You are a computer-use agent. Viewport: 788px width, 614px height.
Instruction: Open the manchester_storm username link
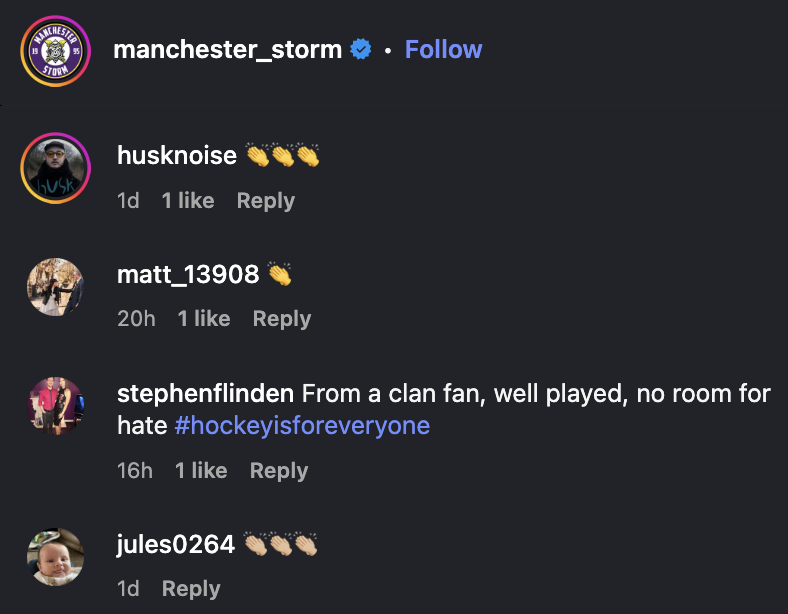tap(228, 50)
